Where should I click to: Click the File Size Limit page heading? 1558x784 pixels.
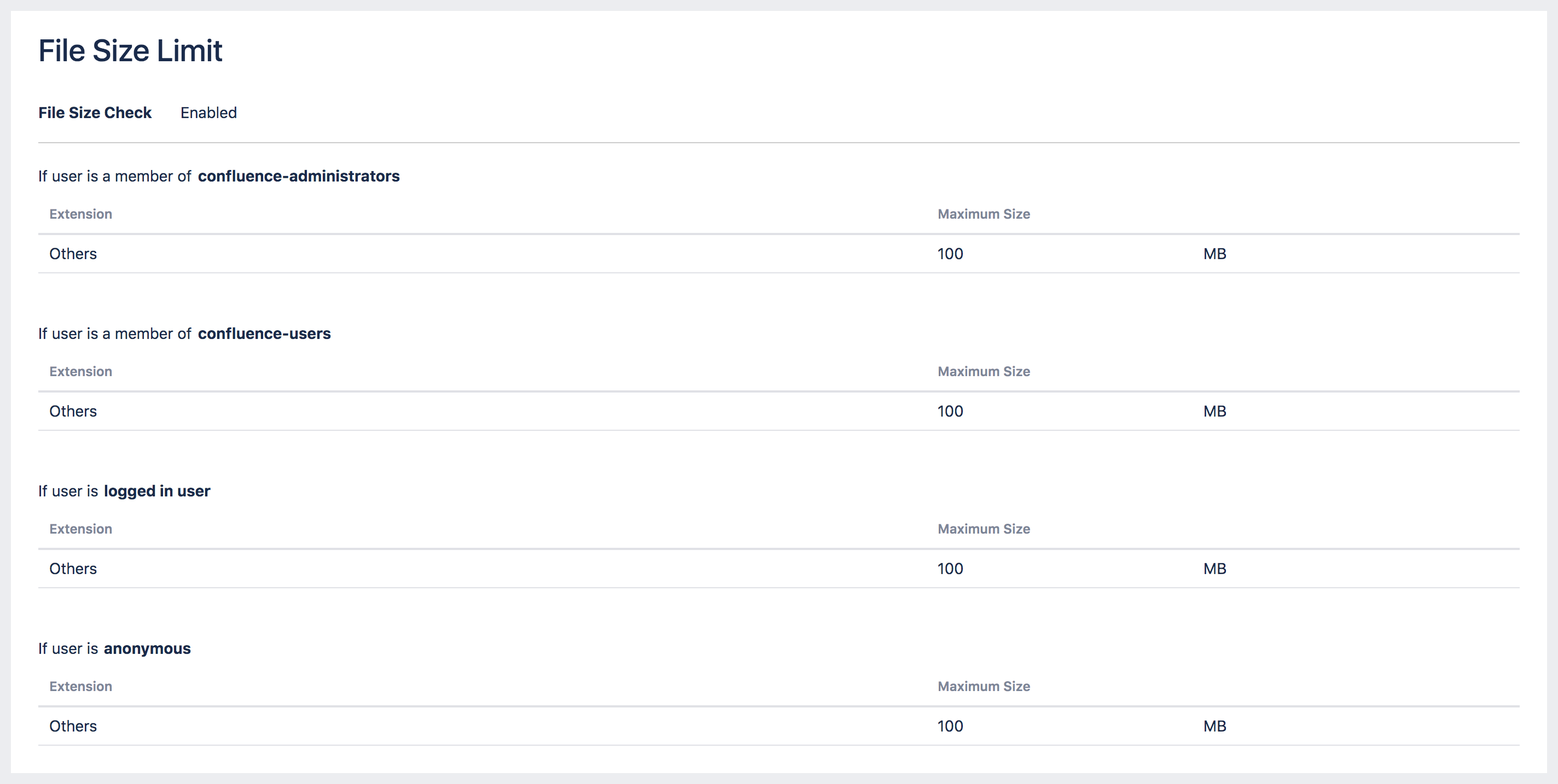[130, 51]
